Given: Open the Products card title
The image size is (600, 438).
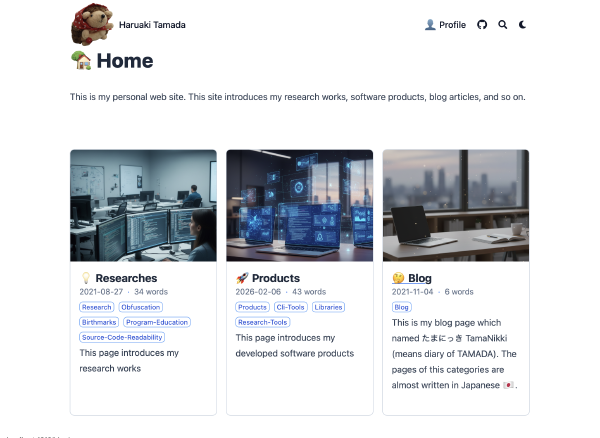Looking at the screenshot, I should click(x=276, y=278).
